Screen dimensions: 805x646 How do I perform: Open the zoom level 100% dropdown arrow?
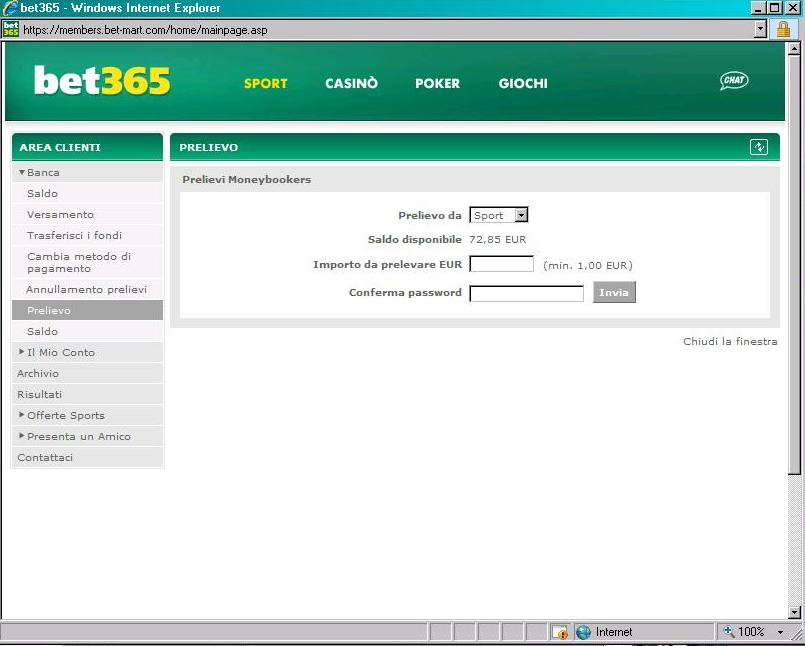coord(780,632)
